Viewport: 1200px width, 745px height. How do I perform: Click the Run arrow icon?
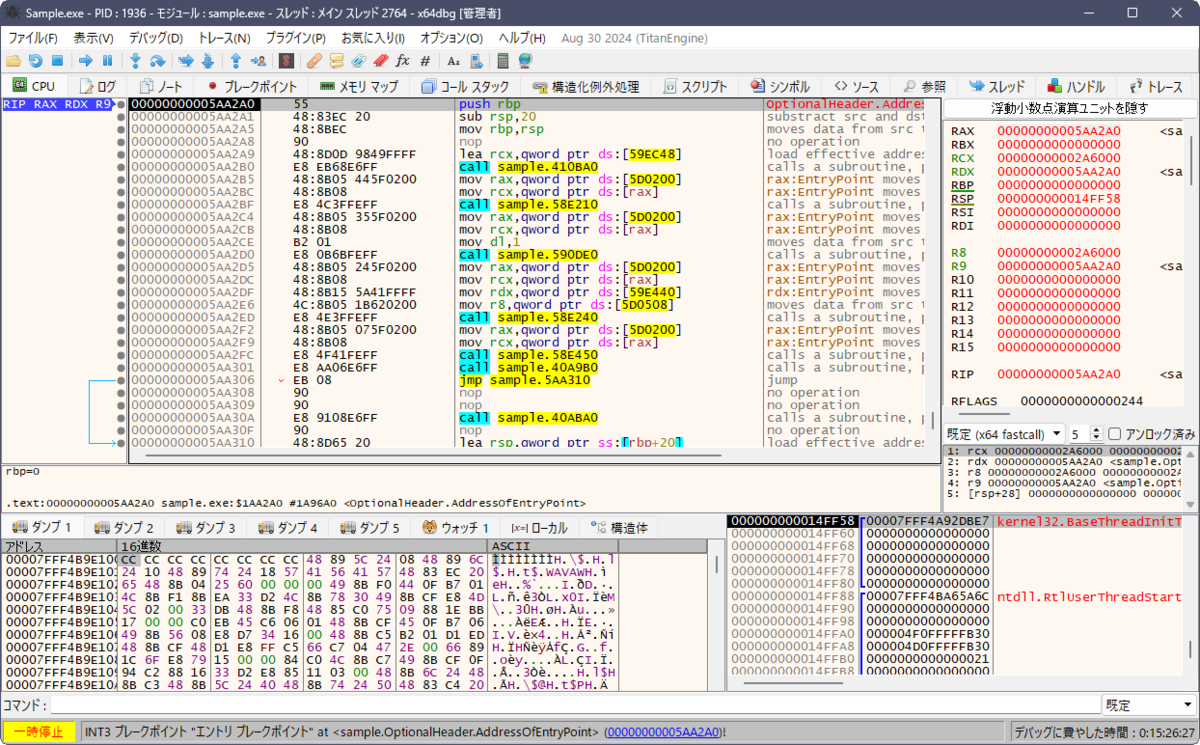point(86,61)
